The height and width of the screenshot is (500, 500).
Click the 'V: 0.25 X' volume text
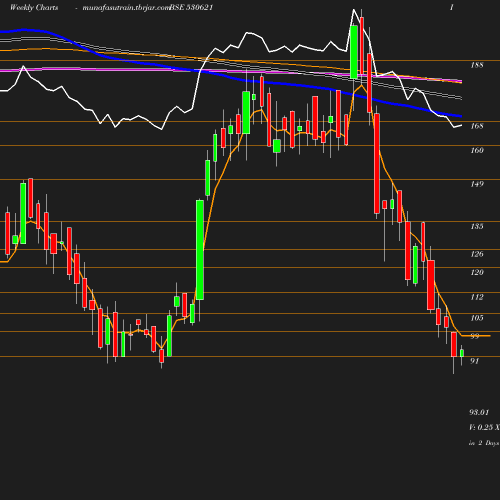coord(484,427)
